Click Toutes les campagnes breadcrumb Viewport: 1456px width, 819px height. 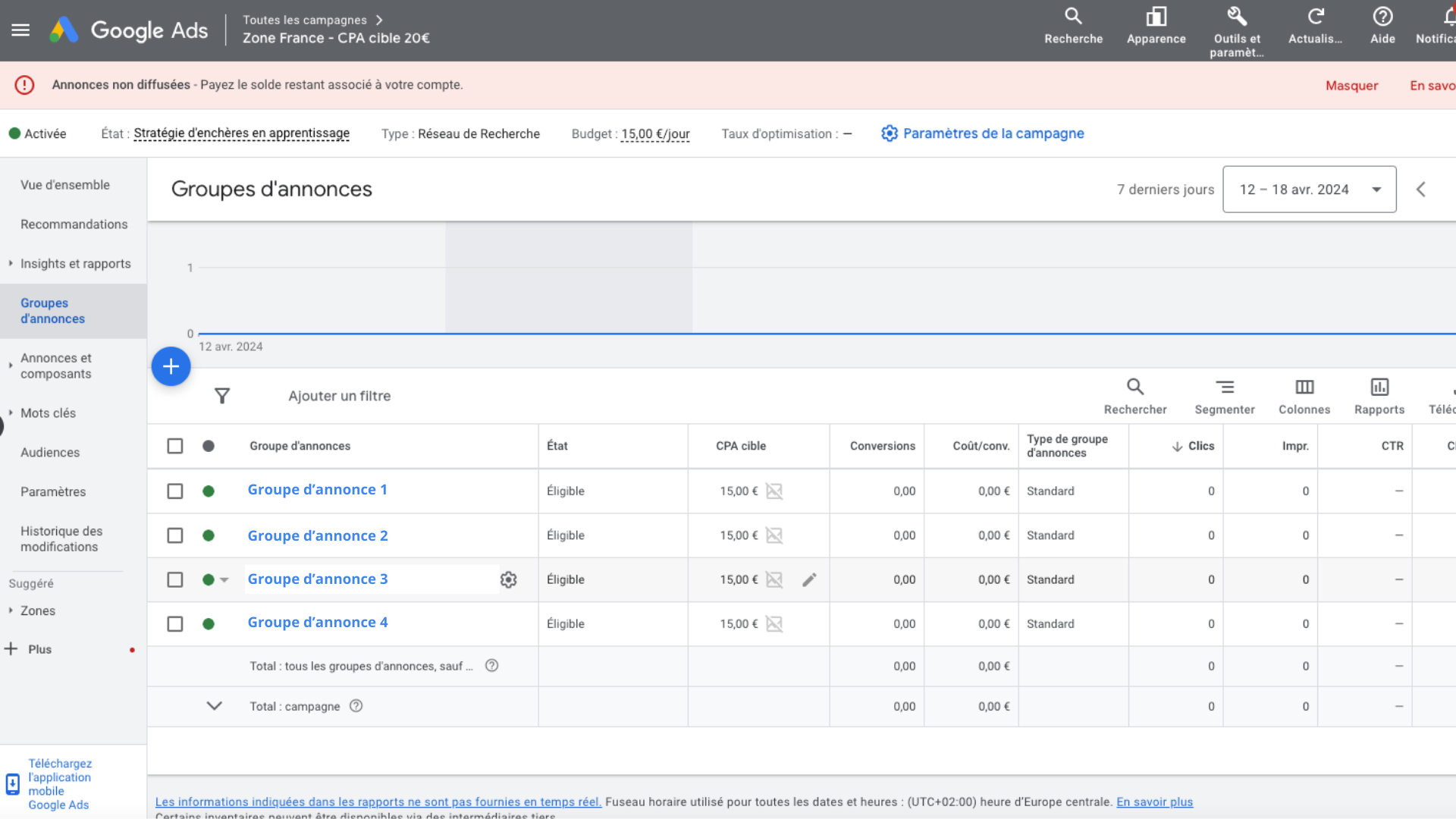coord(305,20)
